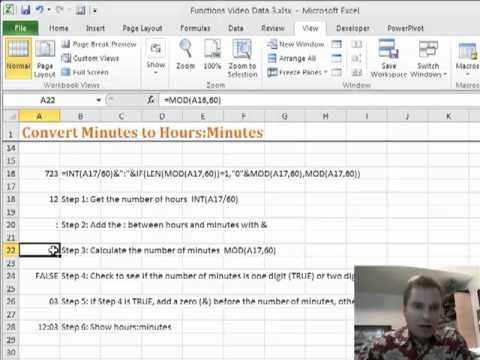This screenshot has width=480, height=360.
Task: Select the Normal workbook view
Action: (x=19, y=58)
